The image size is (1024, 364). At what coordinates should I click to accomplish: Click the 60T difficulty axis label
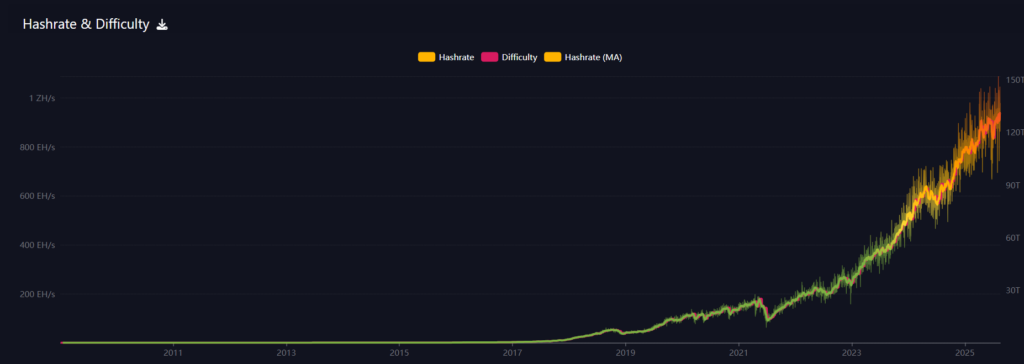(x=1014, y=237)
